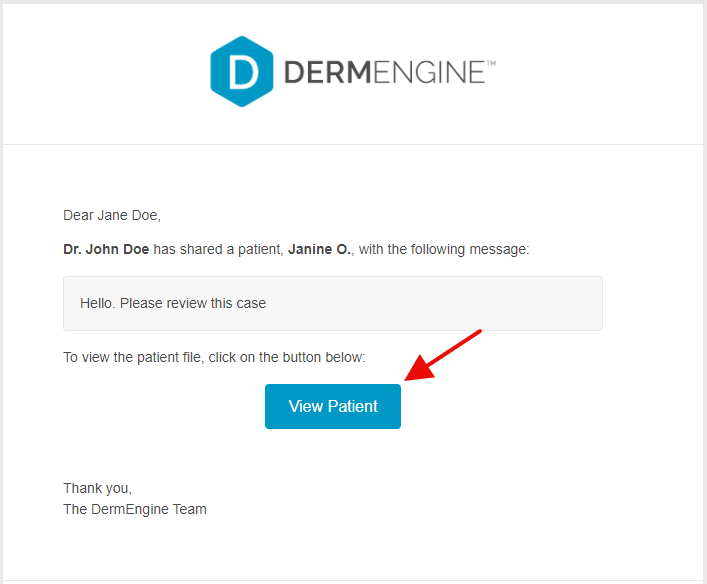
Task: Click the bold name Dr. John Doe
Action: 106,249
